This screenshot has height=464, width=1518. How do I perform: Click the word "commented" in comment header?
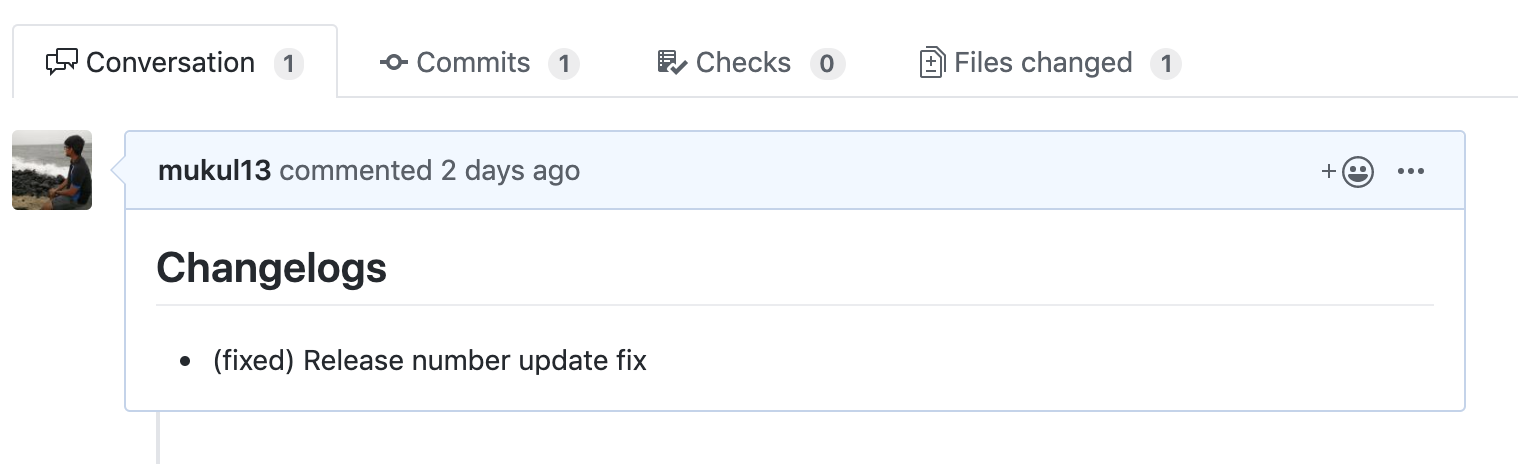pyautogui.click(x=355, y=171)
